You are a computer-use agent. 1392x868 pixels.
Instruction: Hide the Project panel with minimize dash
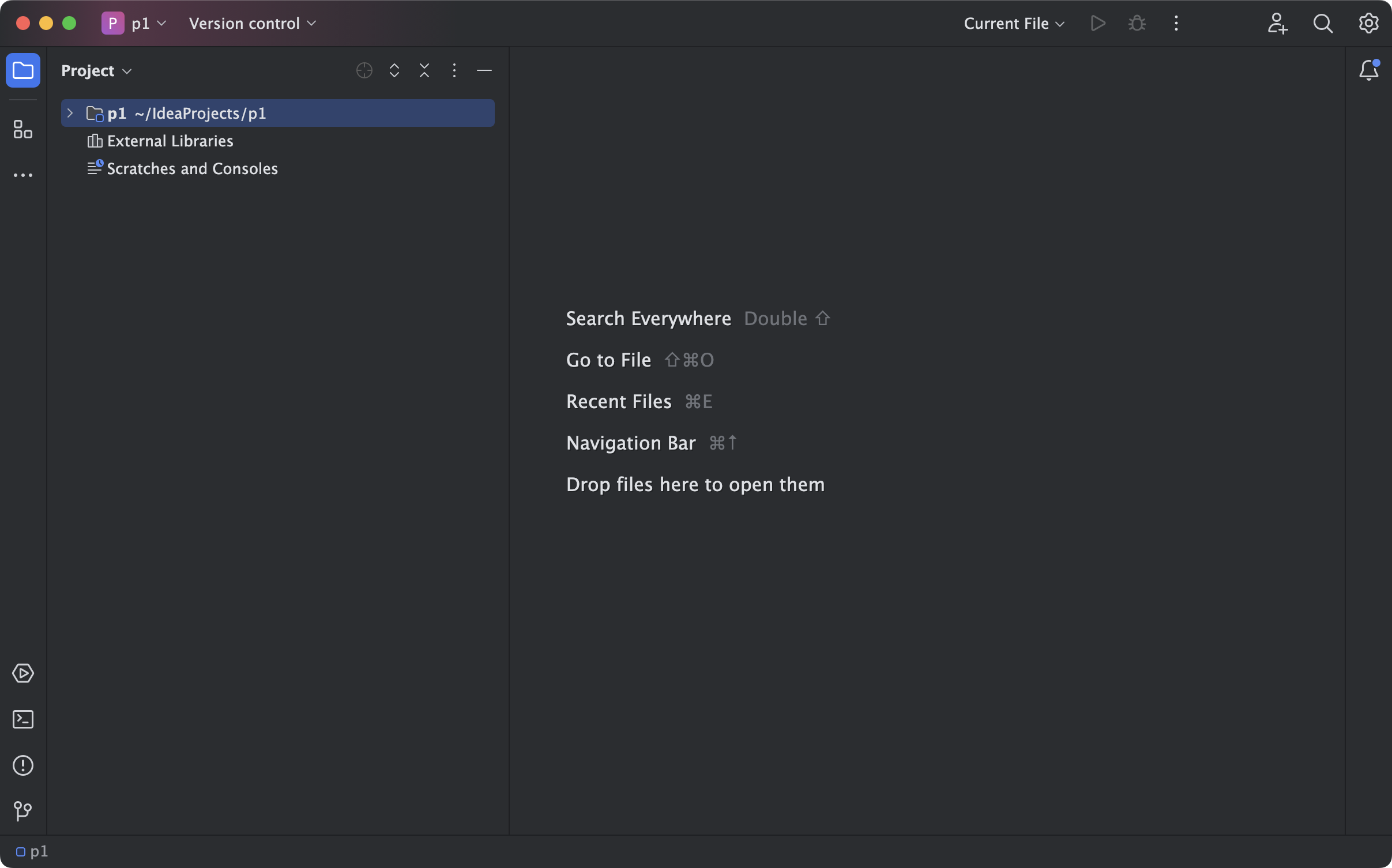click(x=484, y=70)
